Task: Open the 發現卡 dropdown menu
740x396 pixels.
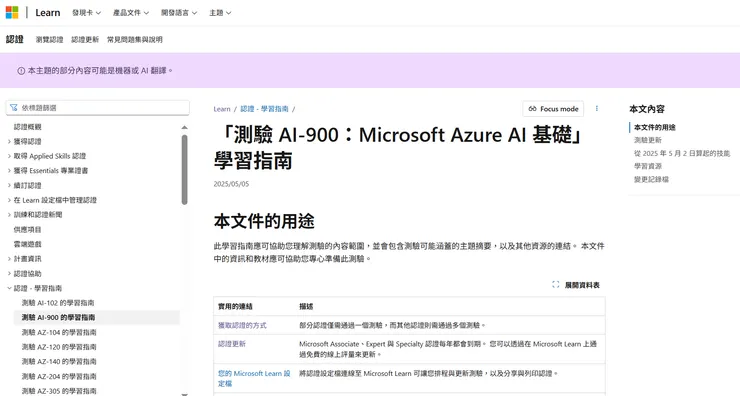Action: 86,13
